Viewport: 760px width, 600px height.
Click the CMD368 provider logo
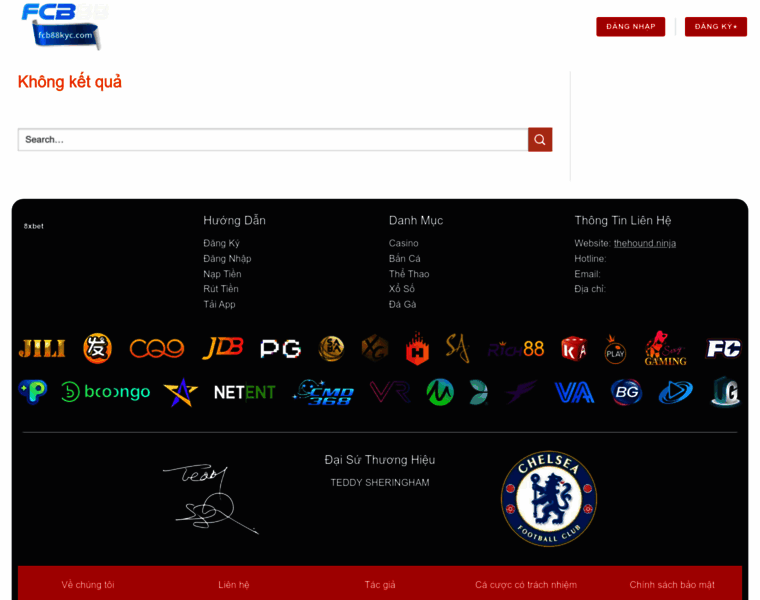point(324,393)
